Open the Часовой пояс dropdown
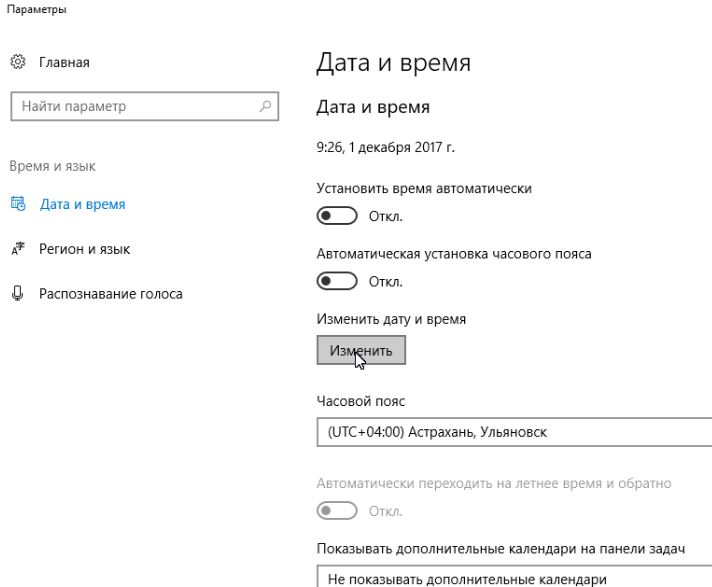Screen dimensions: 712x587 point(514,432)
